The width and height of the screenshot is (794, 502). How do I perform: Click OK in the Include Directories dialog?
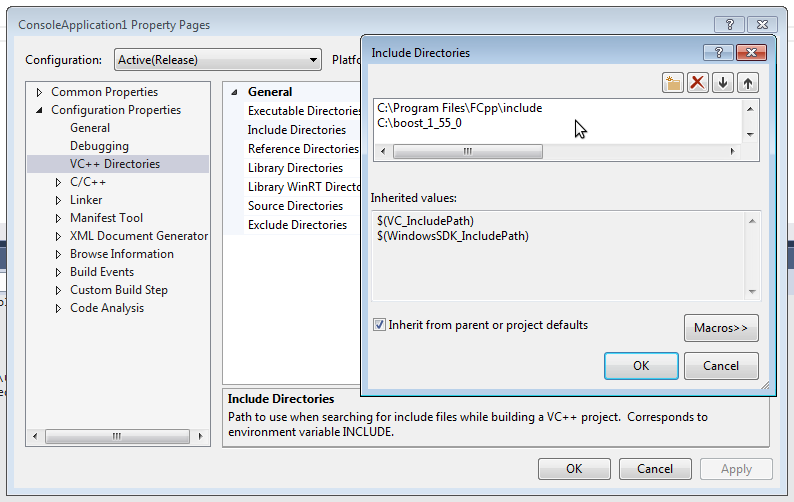tap(641, 366)
